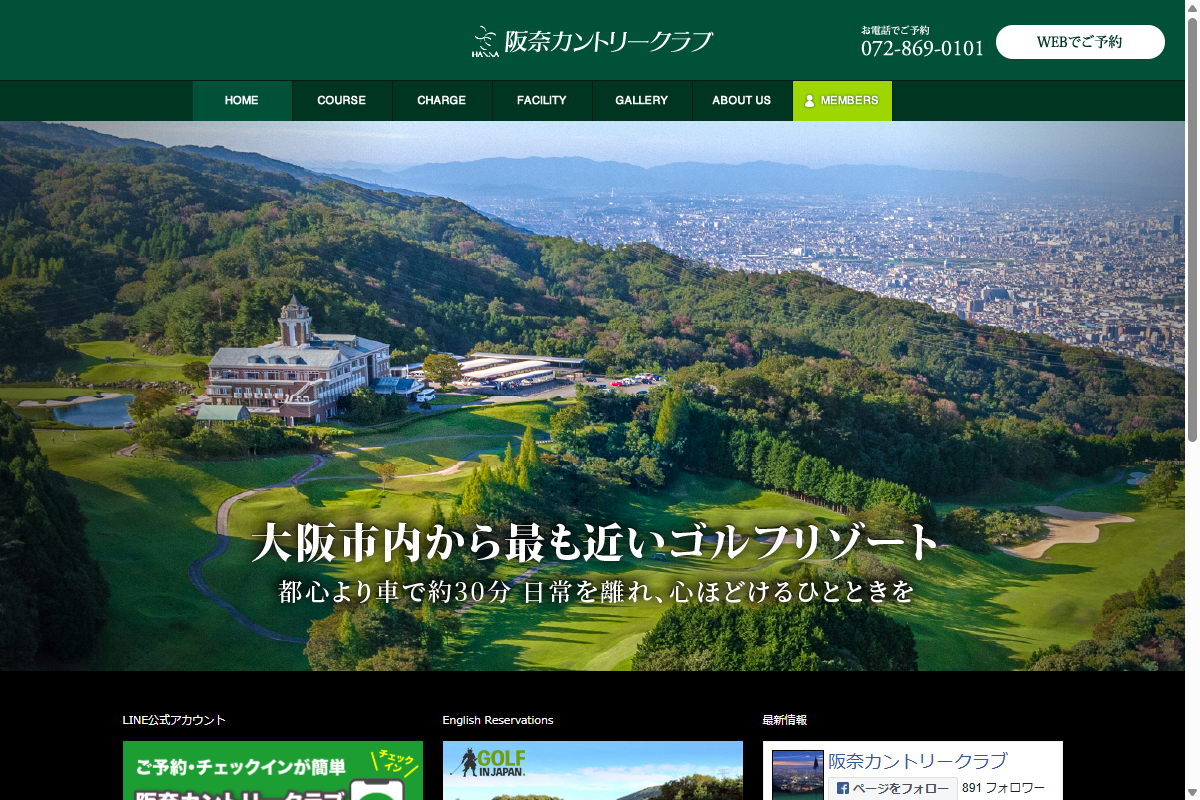Image resolution: width=1200 pixels, height=800 pixels.
Task: Open the green MEMBERS tab
Action: (842, 101)
